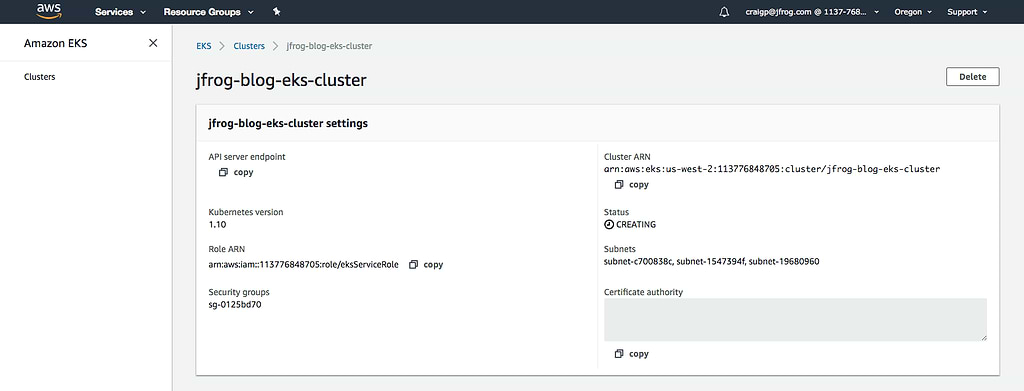Go to EKS breadcrumb link
The height and width of the screenshot is (391, 1024).
point(204,46)
